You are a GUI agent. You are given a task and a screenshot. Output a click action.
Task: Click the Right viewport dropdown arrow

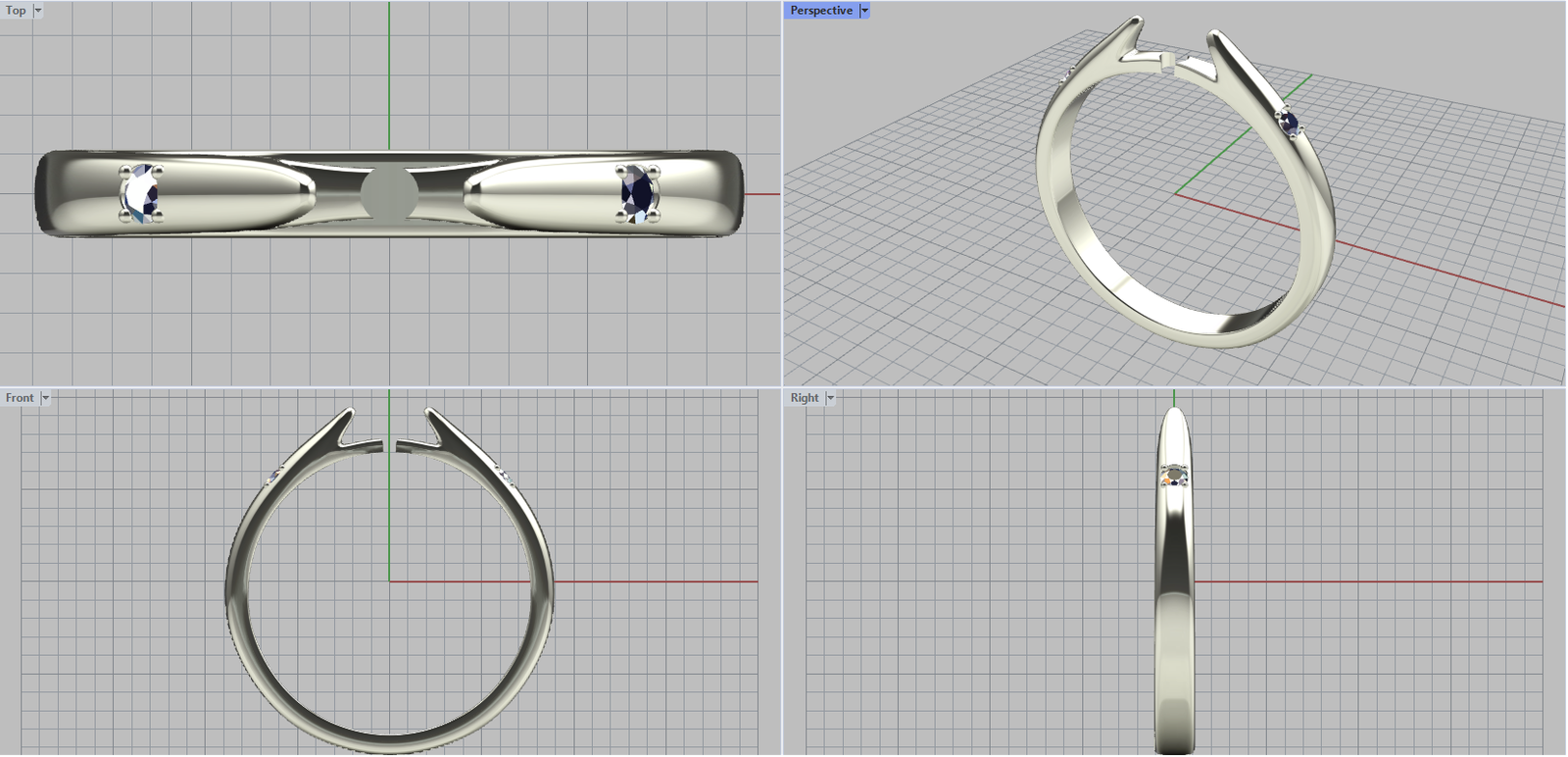(830, 398)
